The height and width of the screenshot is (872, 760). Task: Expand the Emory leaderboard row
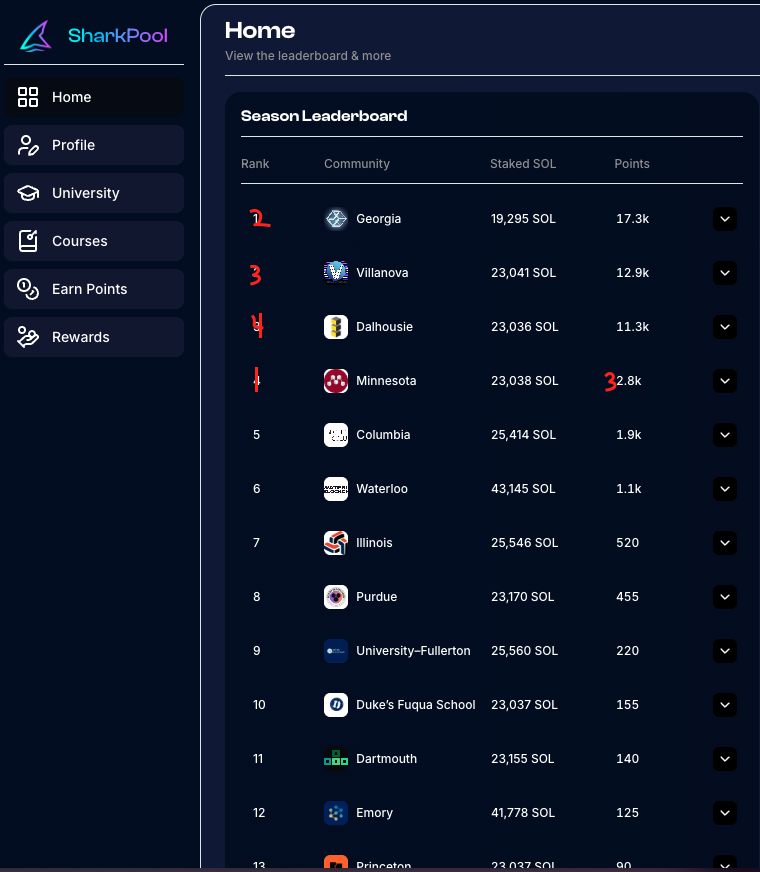pos(725,812)
